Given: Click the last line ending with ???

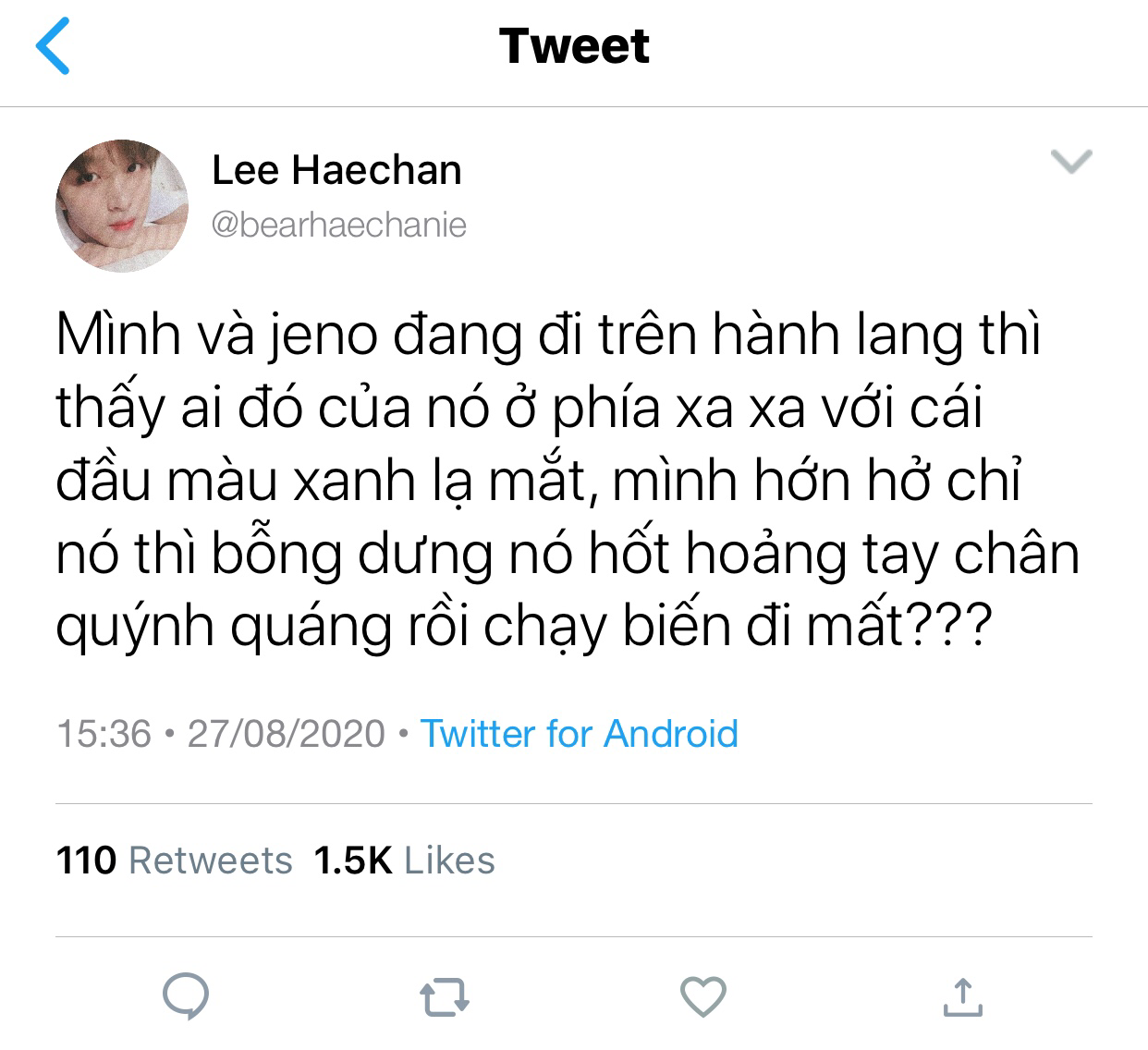Looking at the screenshot, I should click(524, 628).
